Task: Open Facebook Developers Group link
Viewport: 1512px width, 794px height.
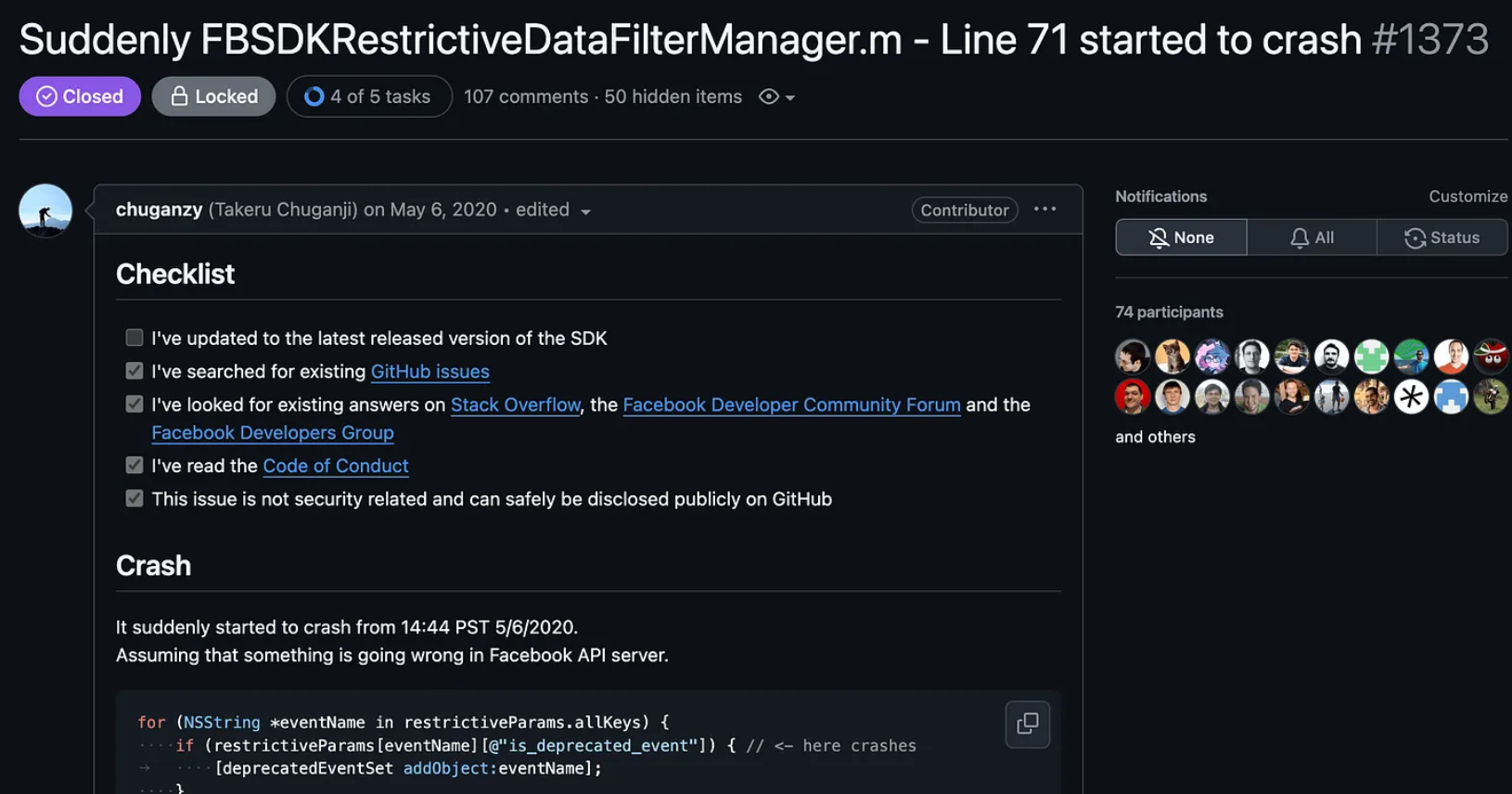Action: pyautogui.click(x=273, y=432)
